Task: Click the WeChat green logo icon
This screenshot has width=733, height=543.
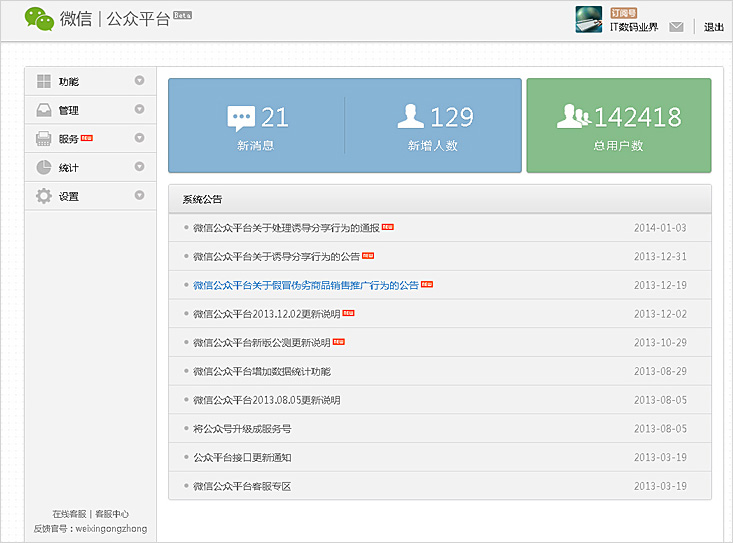Action: click(39, 19)
